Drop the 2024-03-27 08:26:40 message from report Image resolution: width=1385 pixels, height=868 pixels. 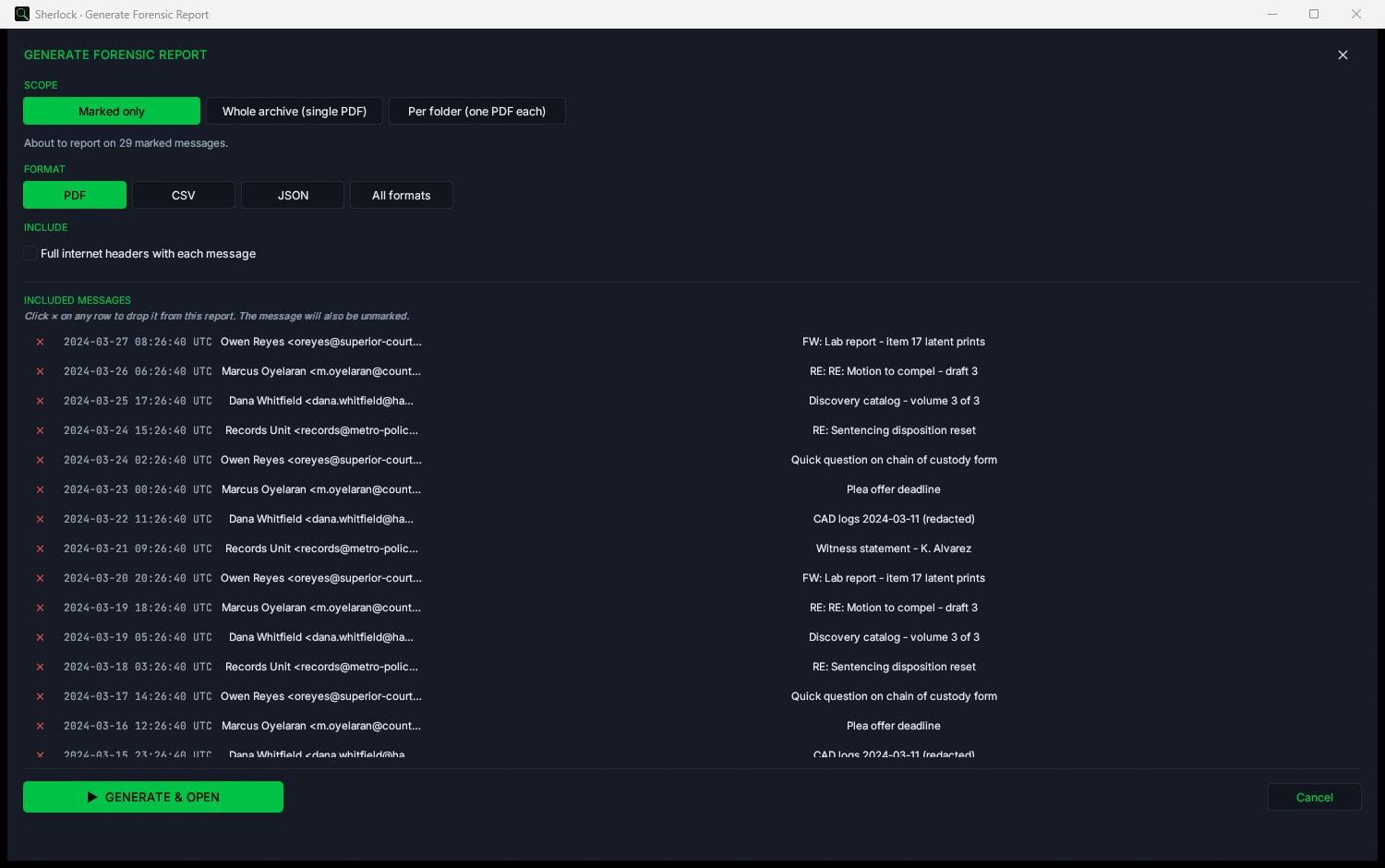point(40,342)
